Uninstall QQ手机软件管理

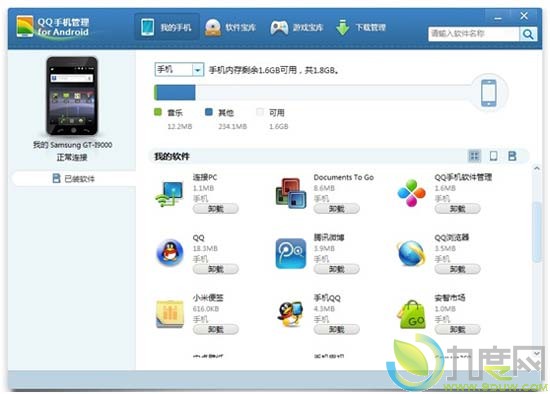click(457, 209)
